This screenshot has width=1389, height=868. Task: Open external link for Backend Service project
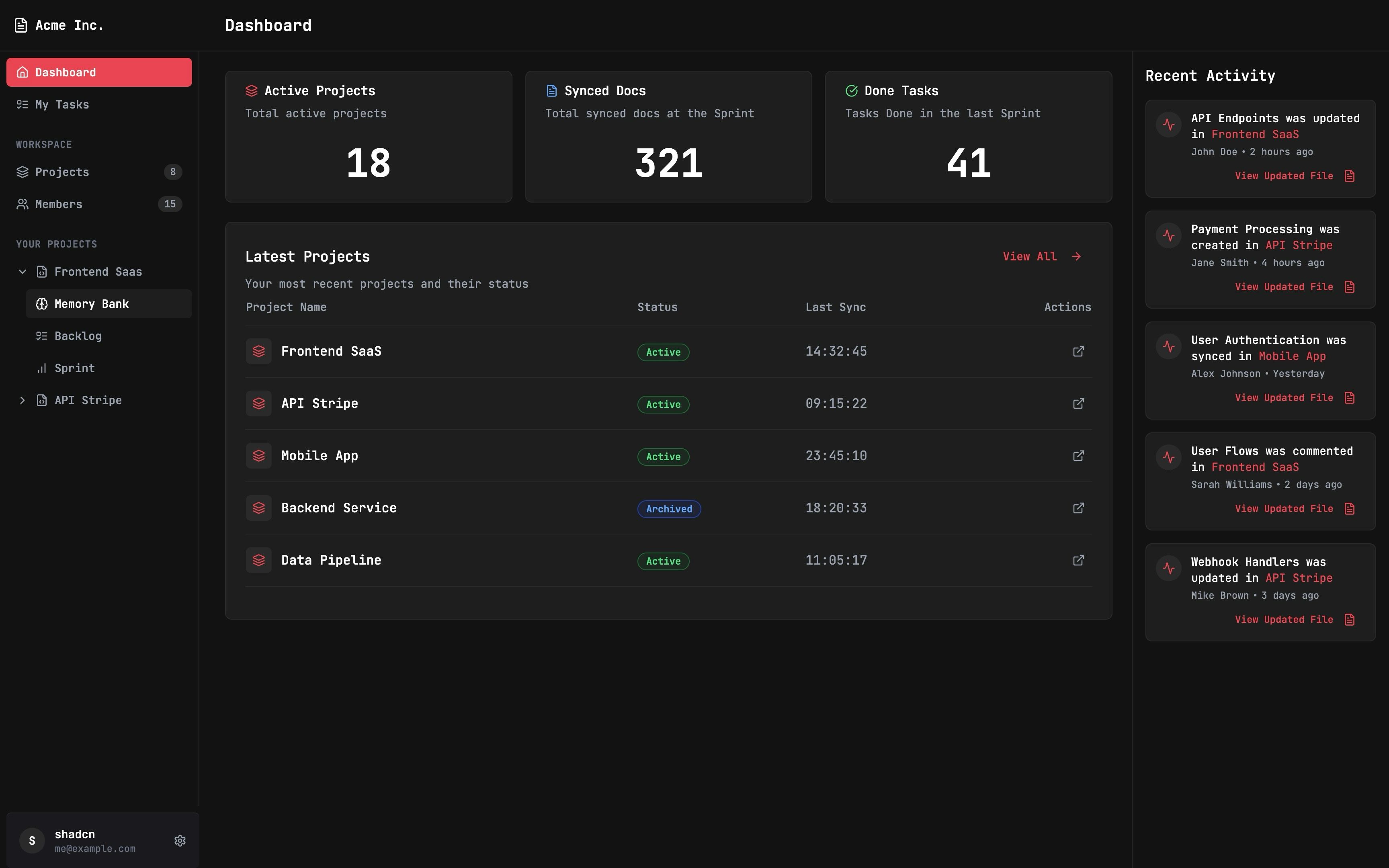1078,508
